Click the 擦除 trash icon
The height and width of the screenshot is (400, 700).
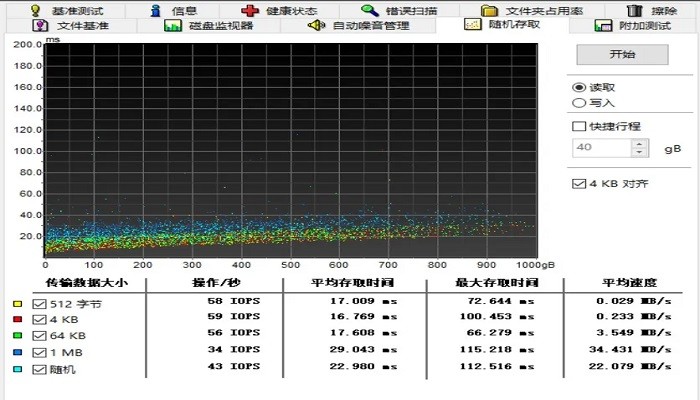click(x=633, y=10)
